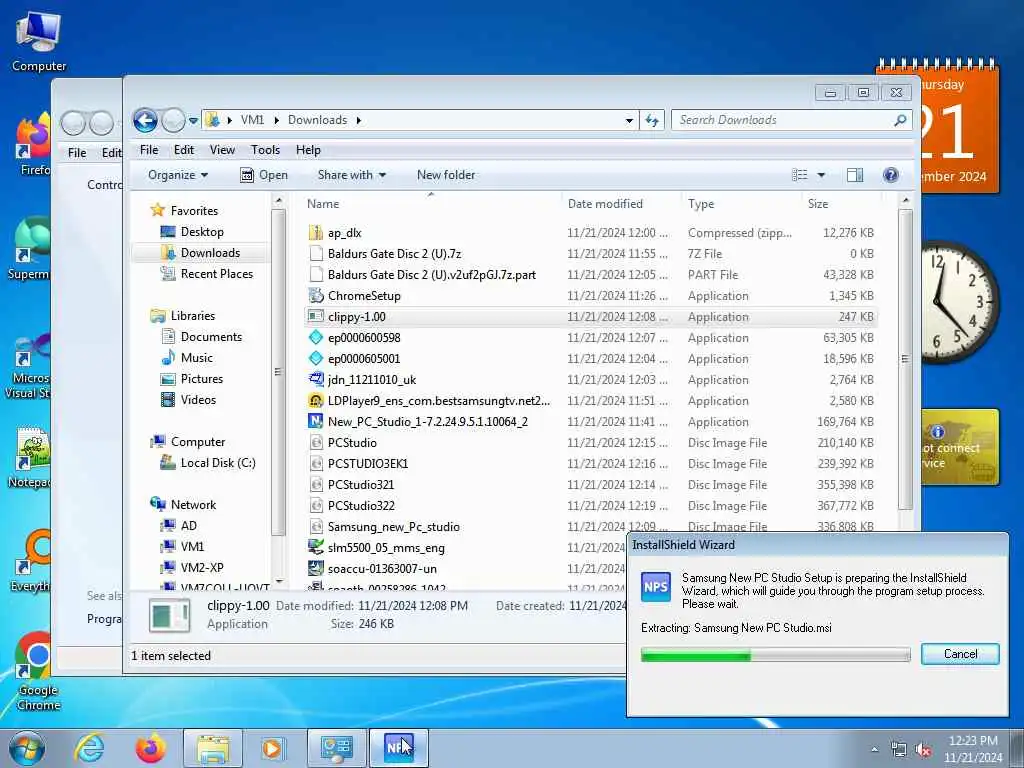Open Windows Media Player taskbar icon
The width and height of the screenshot is (1024, 768).
pyautogui.click(x=273, y=748)
